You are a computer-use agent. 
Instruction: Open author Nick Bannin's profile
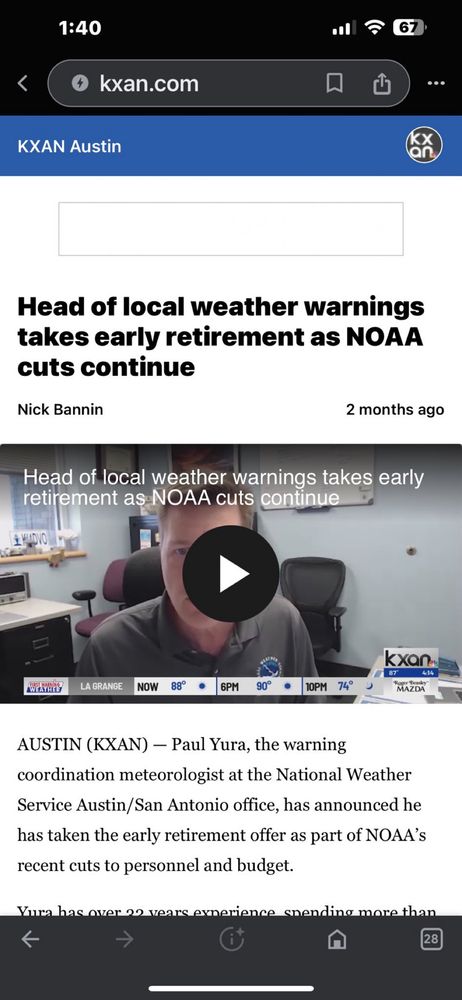coord(60,409)
